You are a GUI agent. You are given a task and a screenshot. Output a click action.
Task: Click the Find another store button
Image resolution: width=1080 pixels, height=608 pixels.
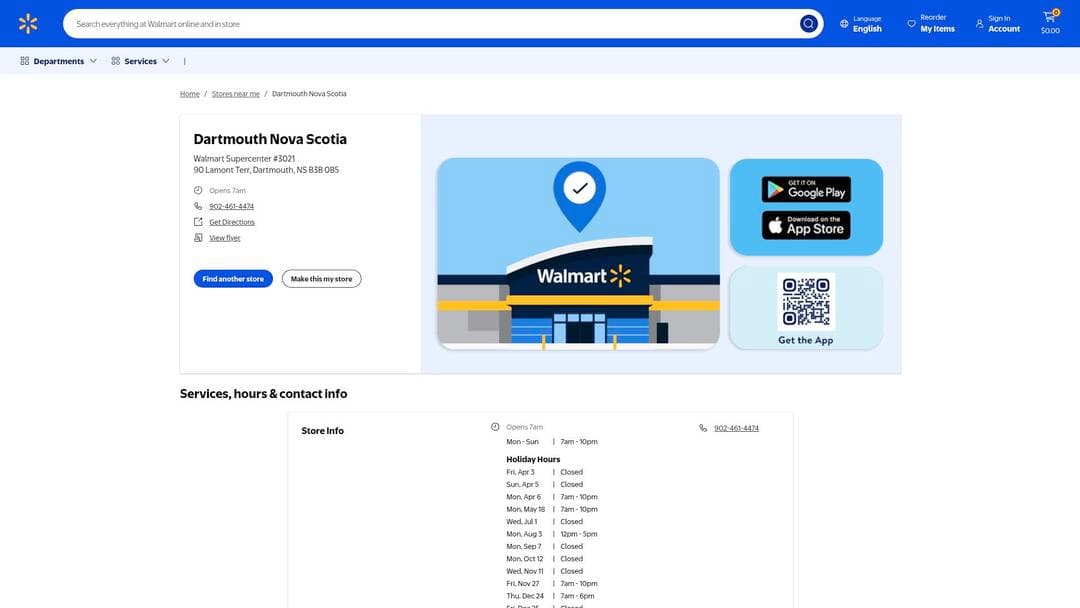click(x=233, y=276)
